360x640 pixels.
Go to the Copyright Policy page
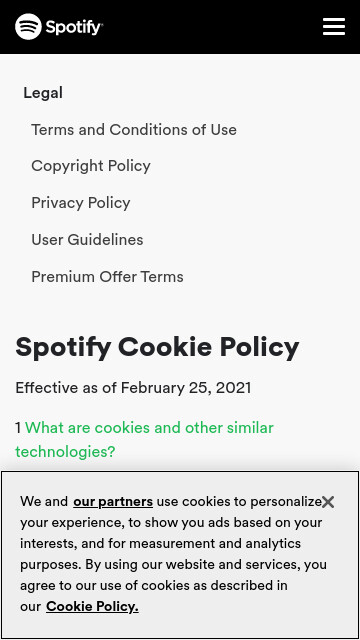(91, 166)
